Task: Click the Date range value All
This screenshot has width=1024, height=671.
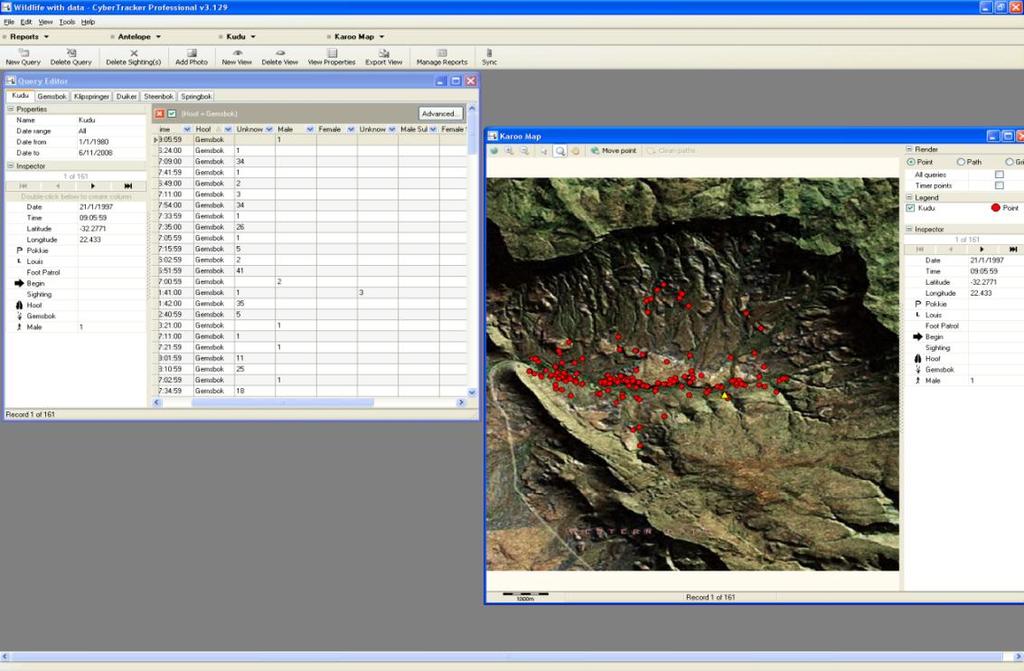Action: click(82, 131)
